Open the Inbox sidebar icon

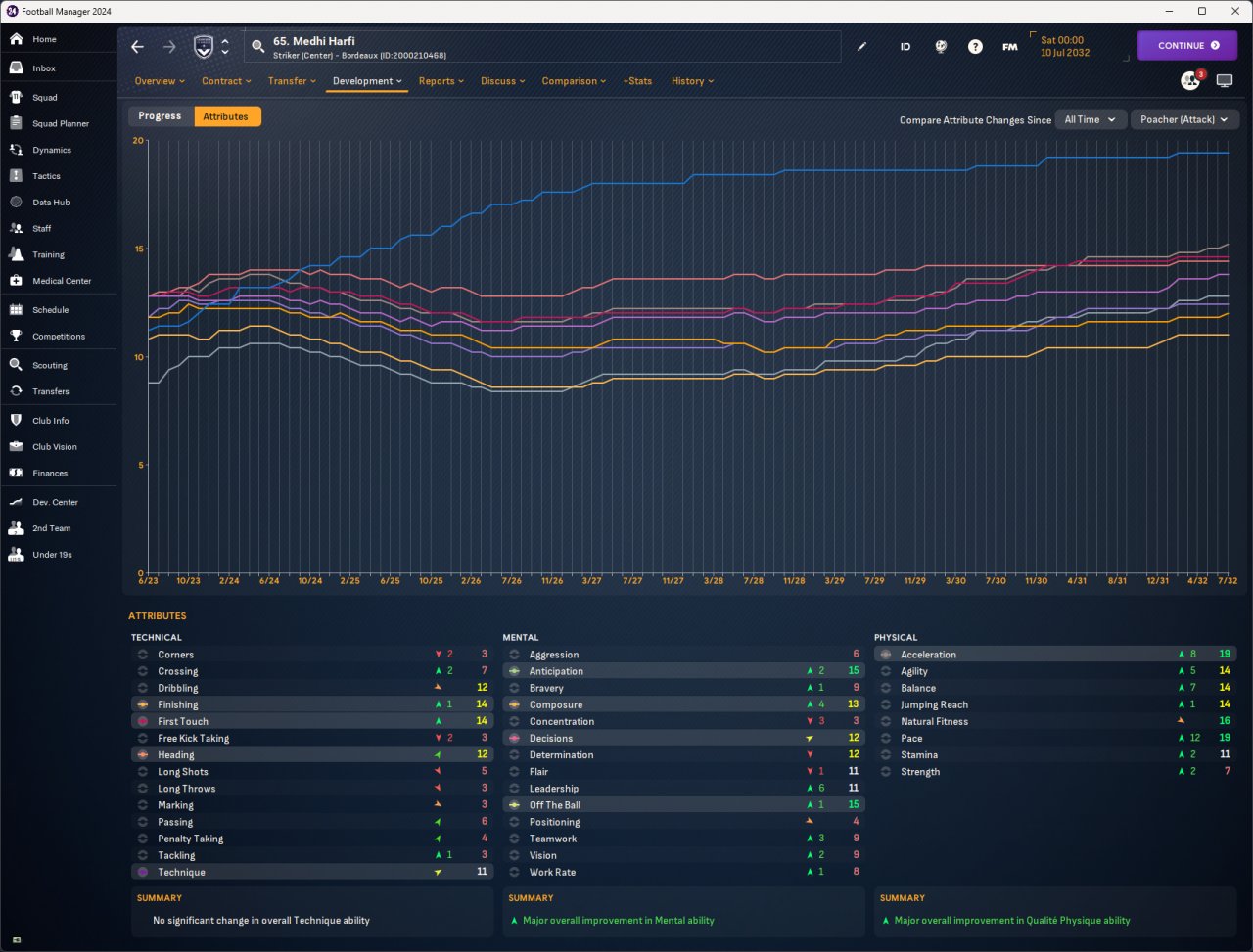tap(16, 68)
